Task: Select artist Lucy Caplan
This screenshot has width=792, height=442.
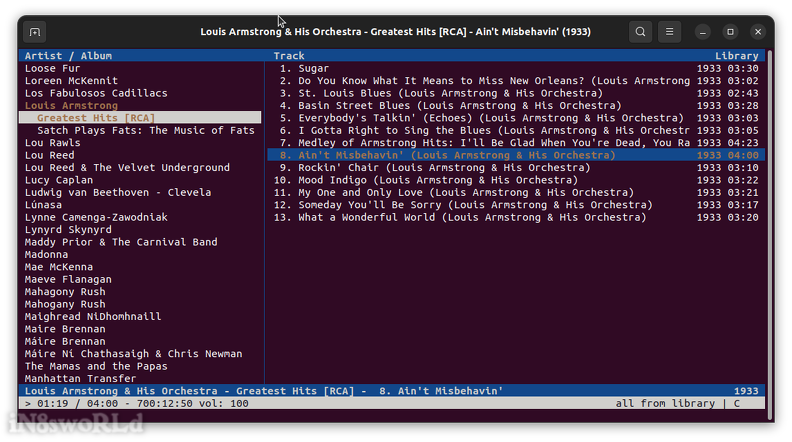Action: pyautogui.click(x=59, y=180)
